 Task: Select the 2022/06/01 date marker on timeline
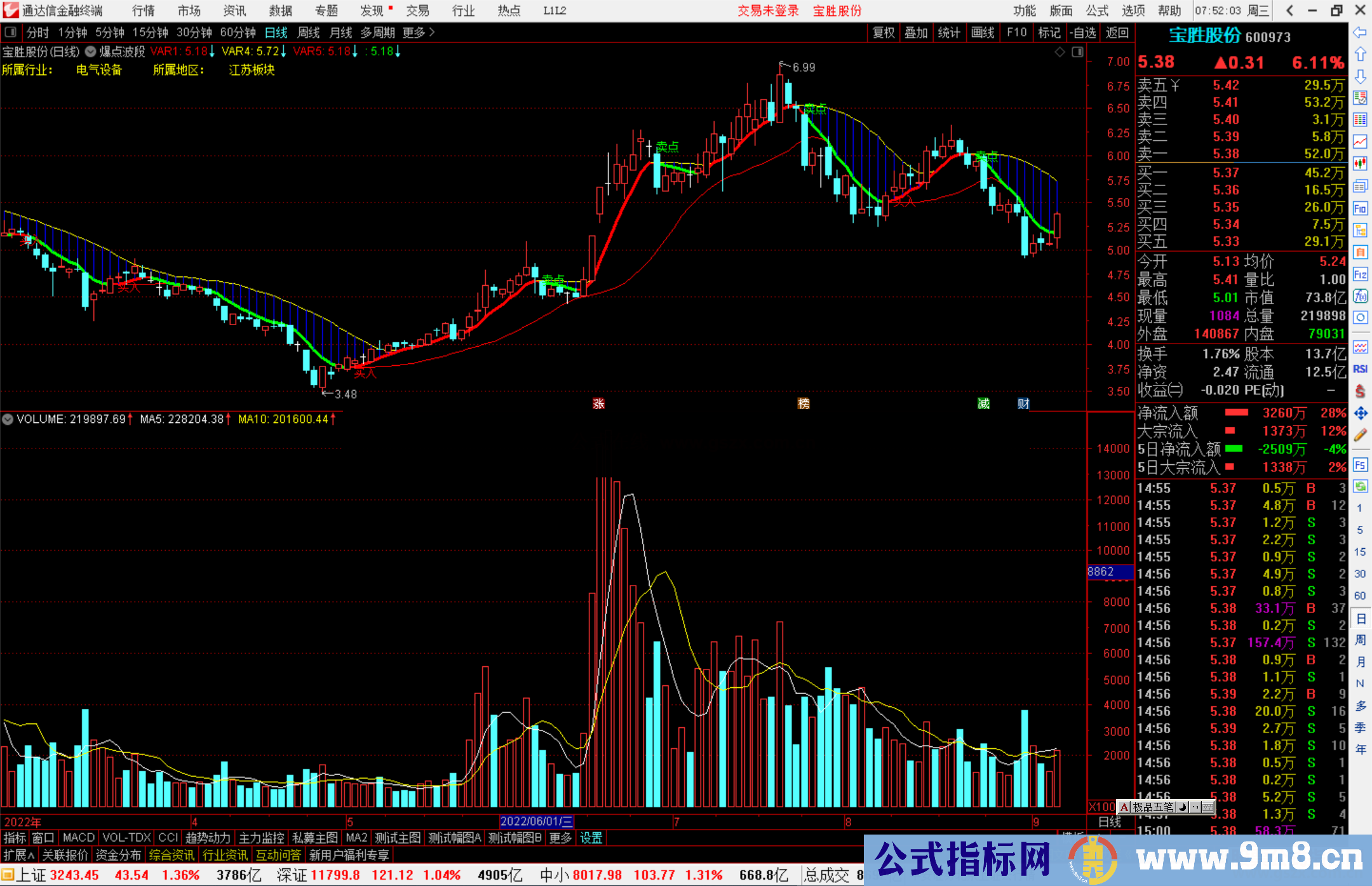tap(537, 821)
